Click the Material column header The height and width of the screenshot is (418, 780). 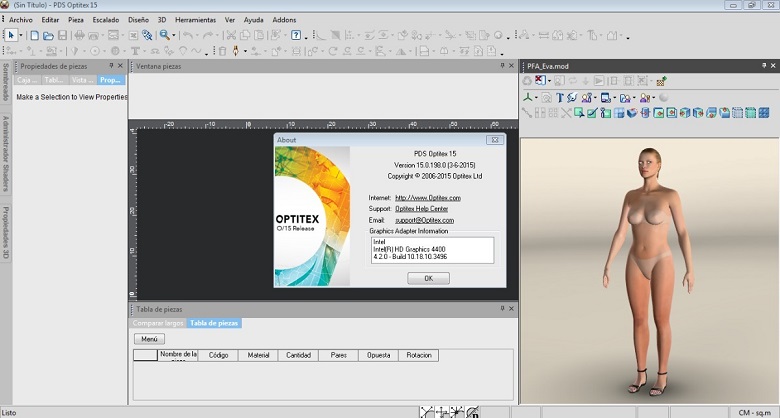tap(258, 355)
